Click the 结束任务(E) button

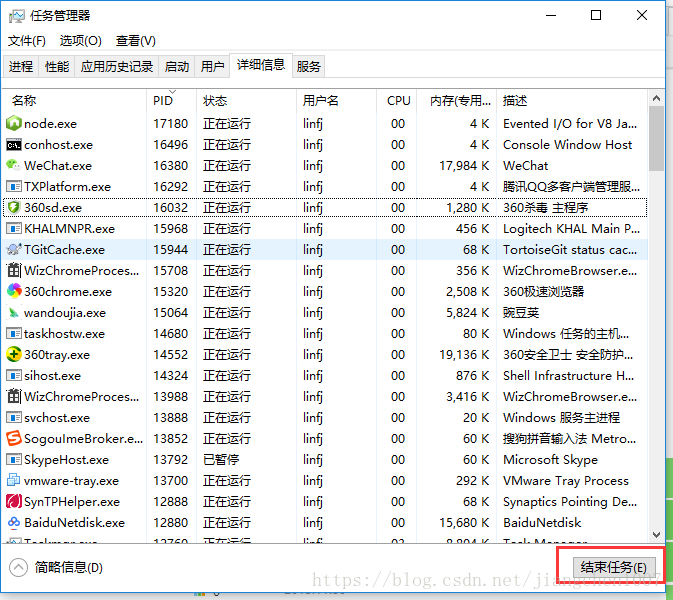click(x=614, y=567)
